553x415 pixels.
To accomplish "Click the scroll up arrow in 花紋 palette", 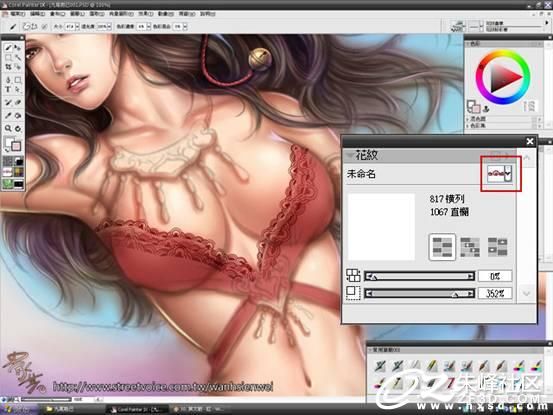I will 527,157.
